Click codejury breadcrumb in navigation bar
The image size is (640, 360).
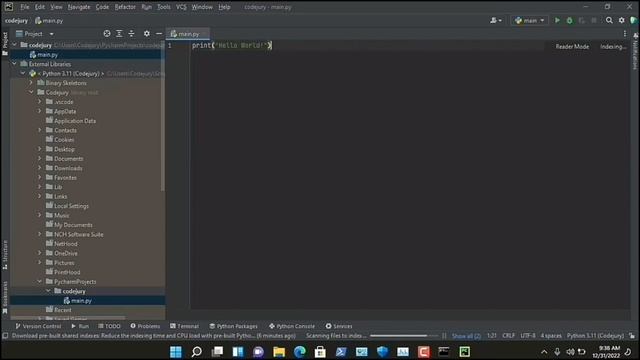click(16, 20)
